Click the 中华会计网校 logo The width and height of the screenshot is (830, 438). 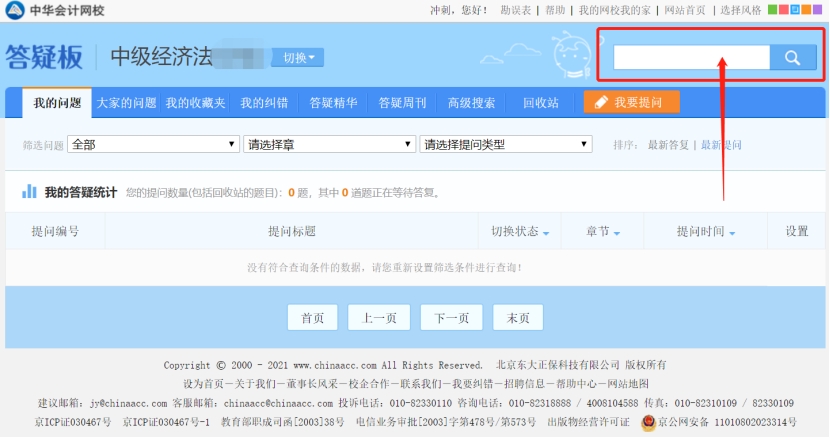click(54, 10)
